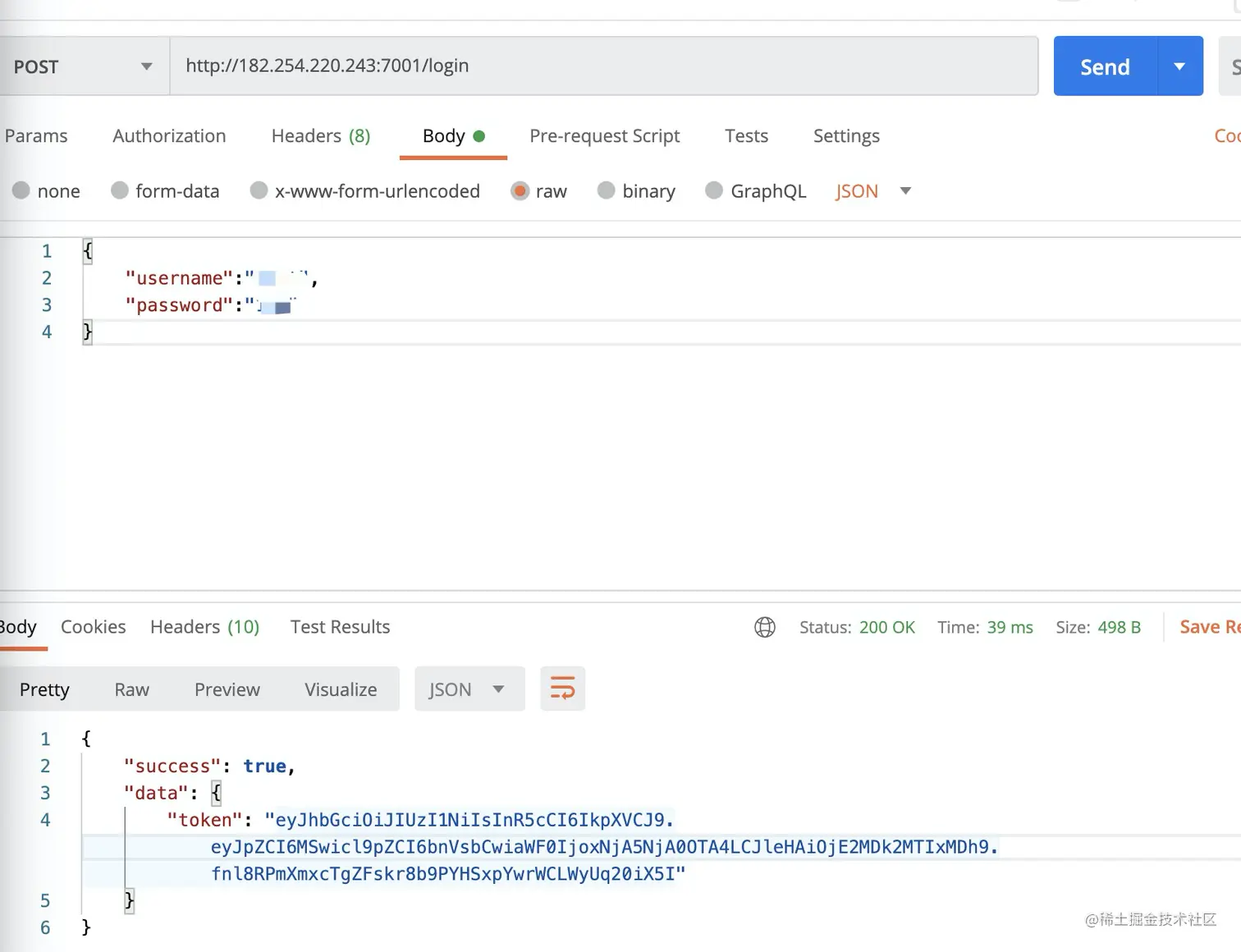Click the request URL input field
The height and width of the screenshot is (952, 1241).
(604, 66)
